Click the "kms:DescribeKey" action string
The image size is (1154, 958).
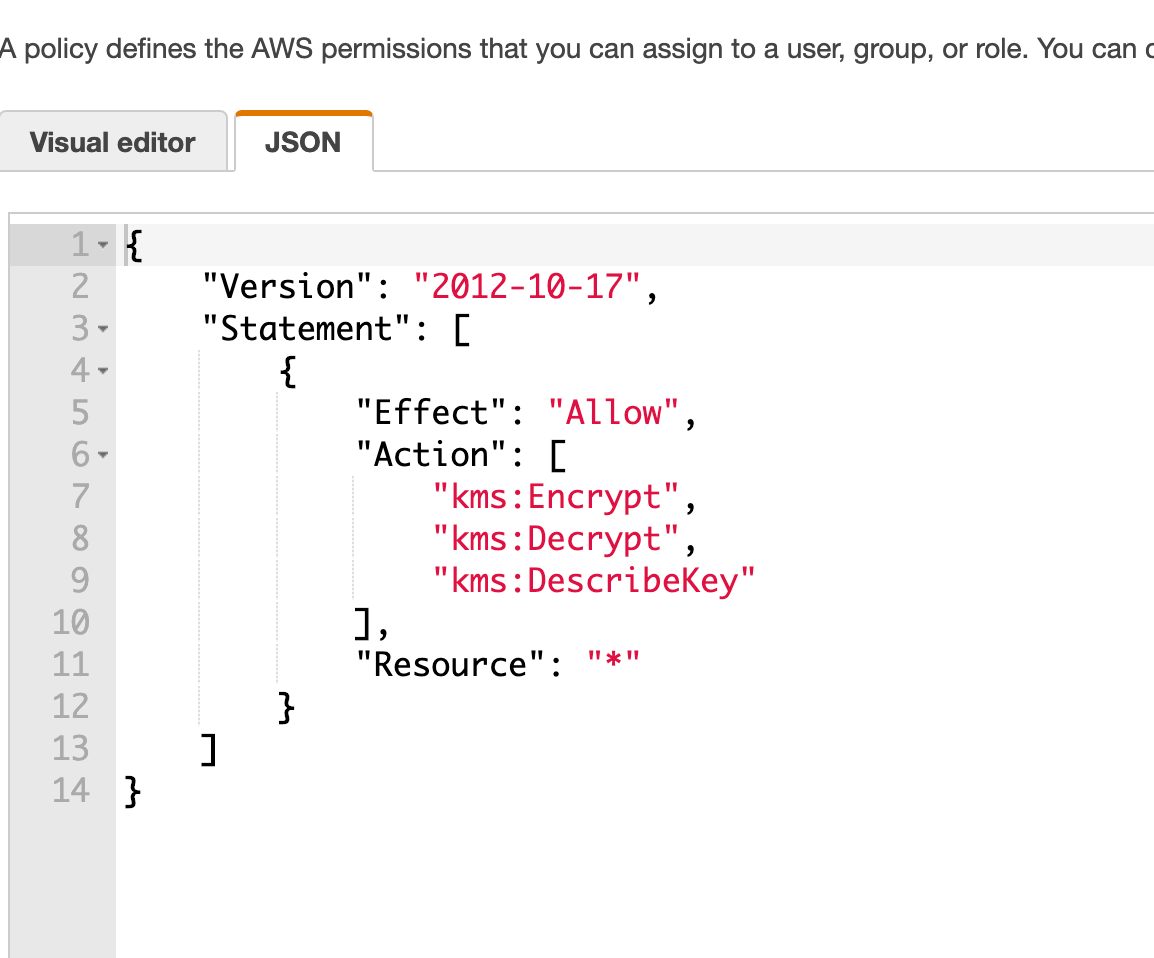(594, 581)
